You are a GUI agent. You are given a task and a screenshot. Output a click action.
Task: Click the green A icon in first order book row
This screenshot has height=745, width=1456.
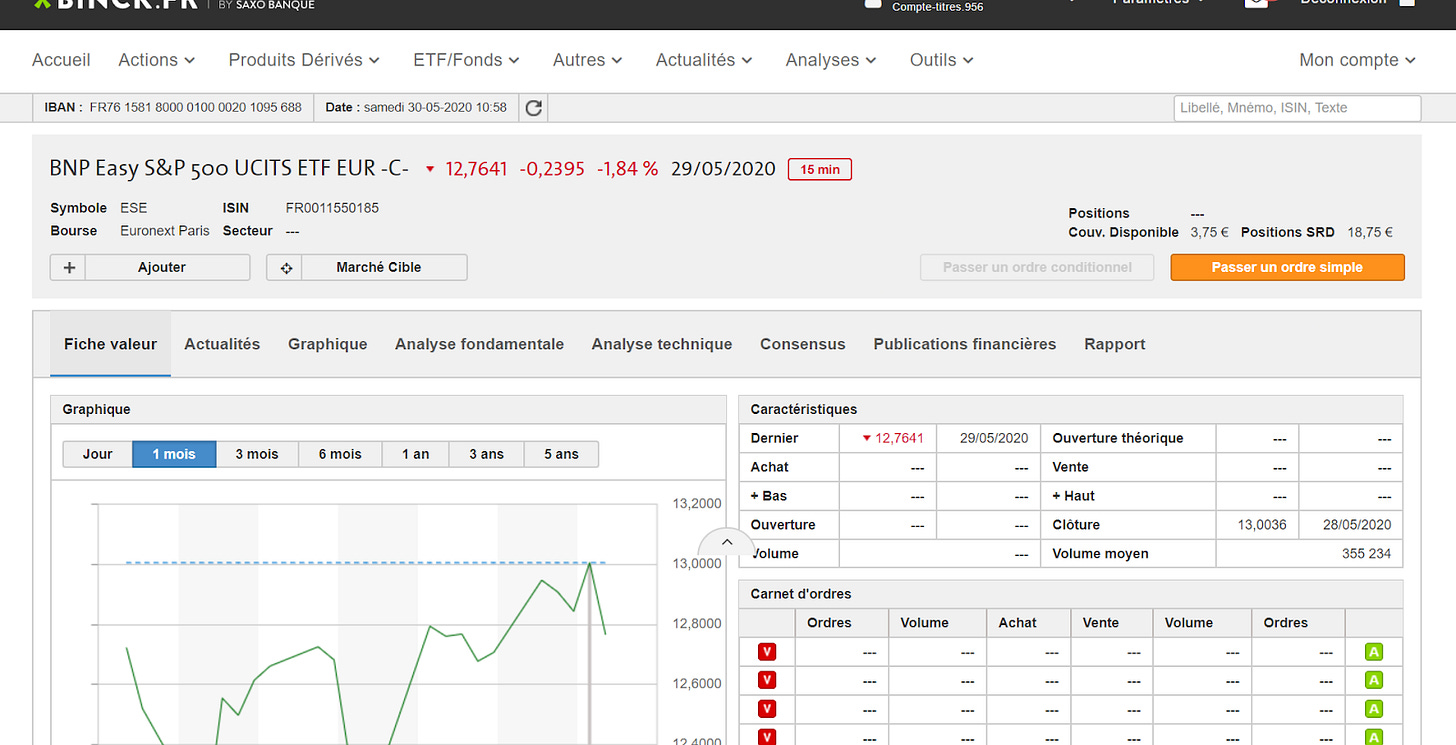click(x=1374, y=652)
